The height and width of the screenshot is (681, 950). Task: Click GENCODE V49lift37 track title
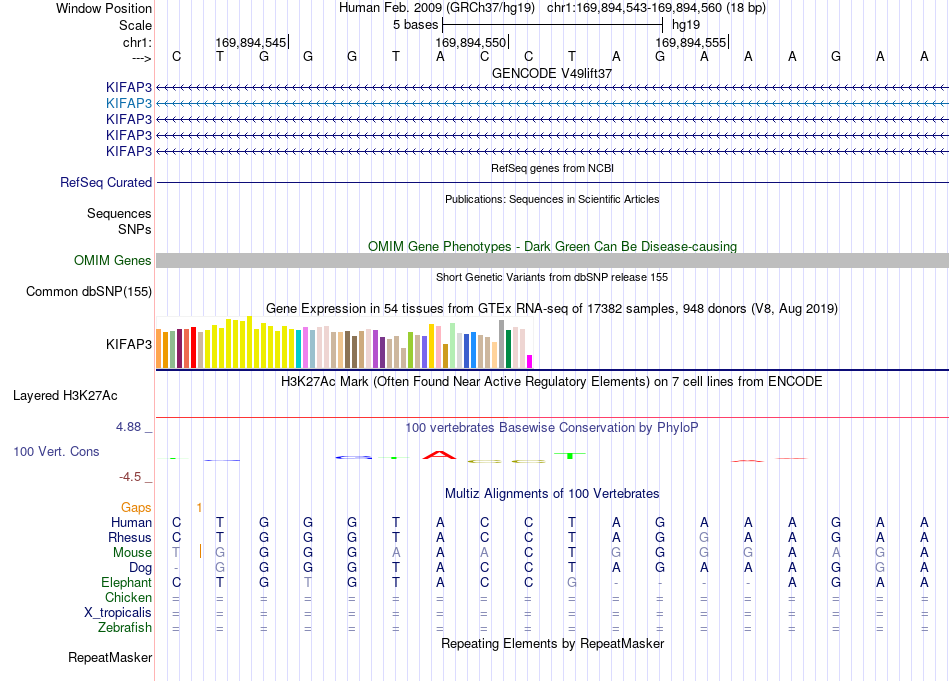[x=552, y=73]
